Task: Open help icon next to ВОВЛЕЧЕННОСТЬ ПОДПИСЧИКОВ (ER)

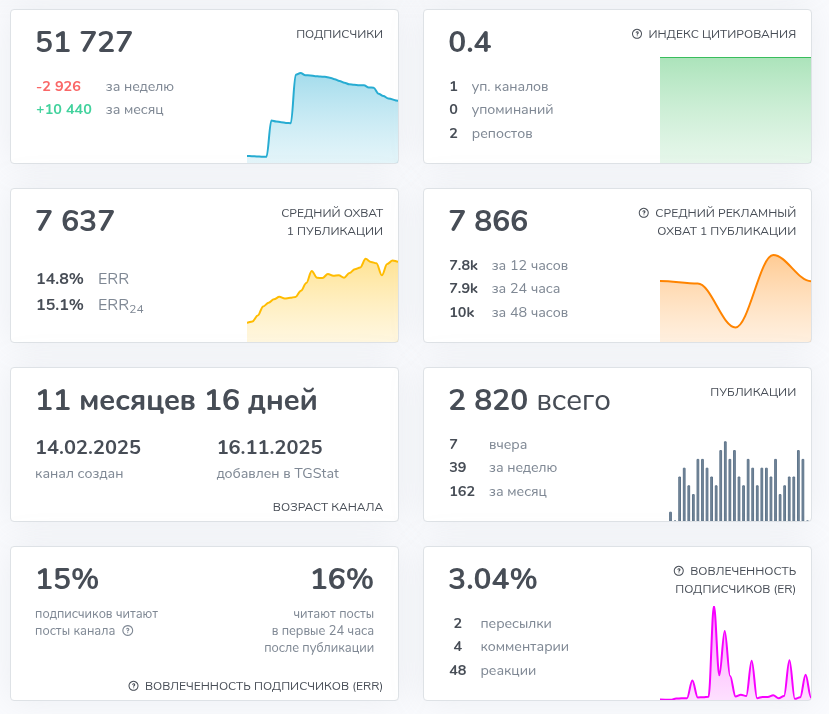Action: (679, 570)
